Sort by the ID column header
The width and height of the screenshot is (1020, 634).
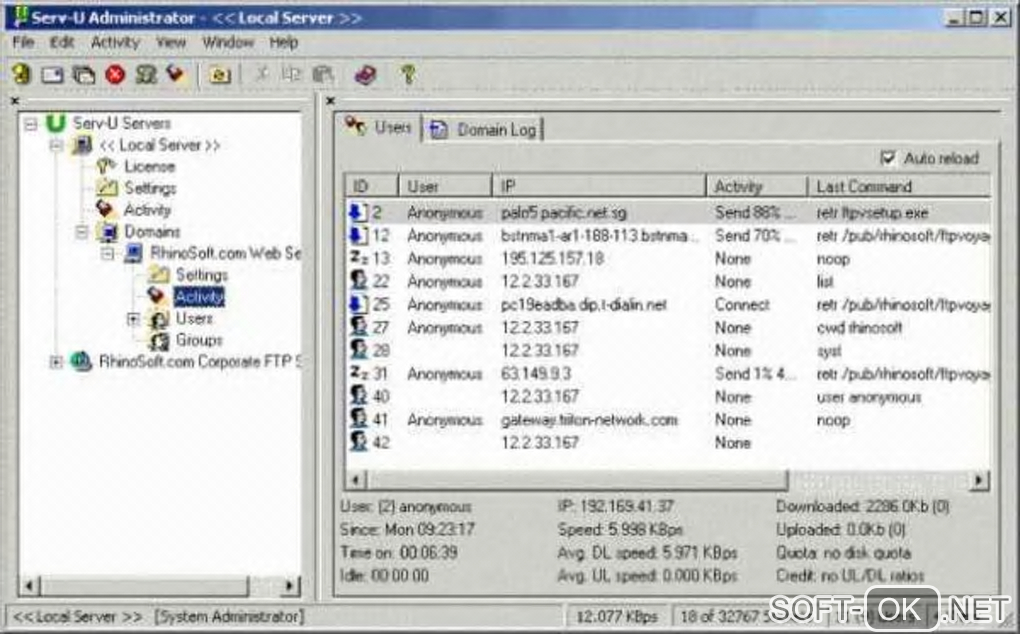coord(371,187)
